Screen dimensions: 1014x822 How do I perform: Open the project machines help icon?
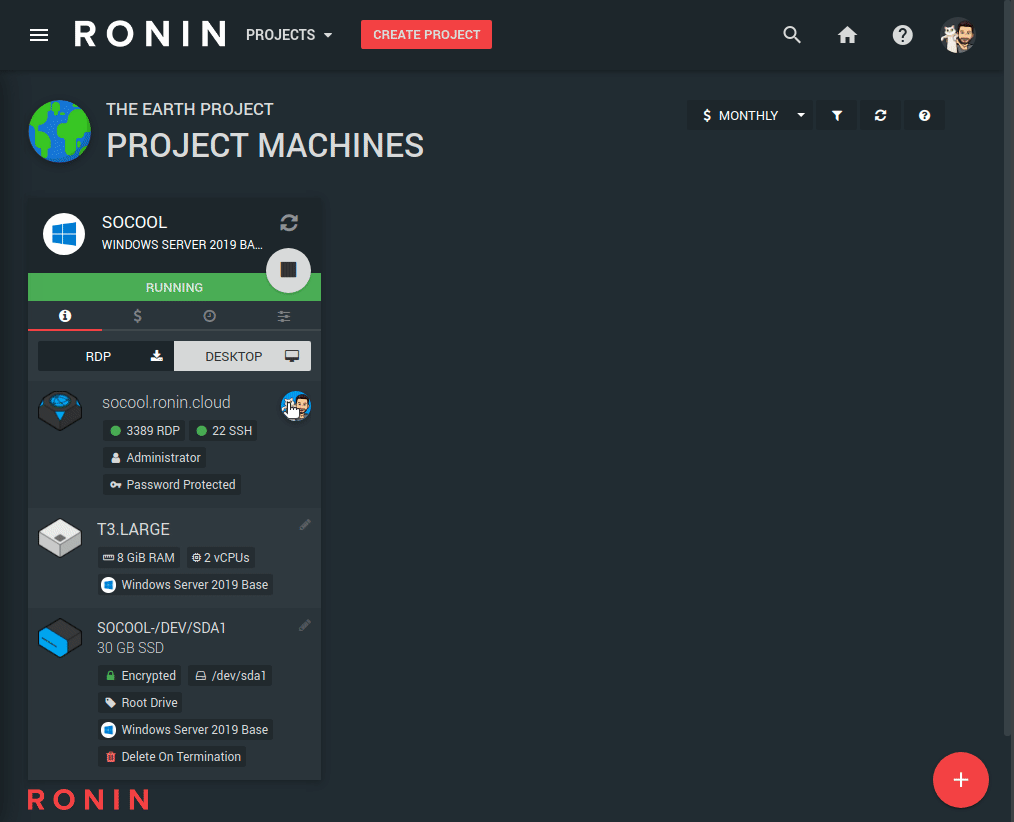click(924, 116)
